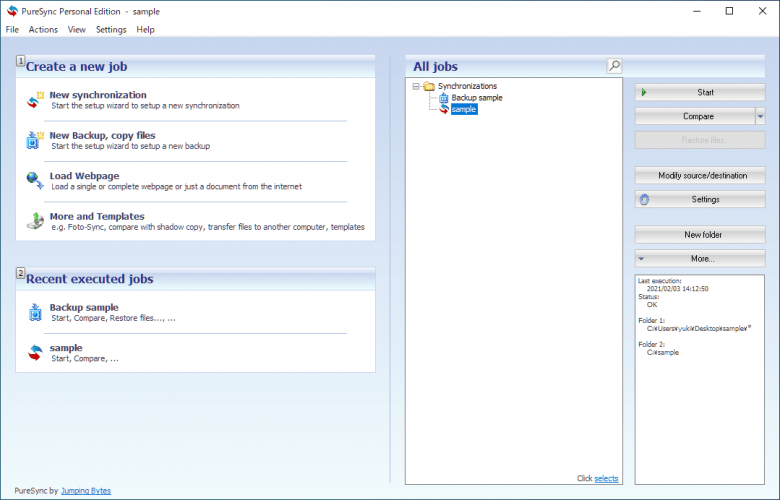Click the New synchronization icon

[x=35, y=100]
